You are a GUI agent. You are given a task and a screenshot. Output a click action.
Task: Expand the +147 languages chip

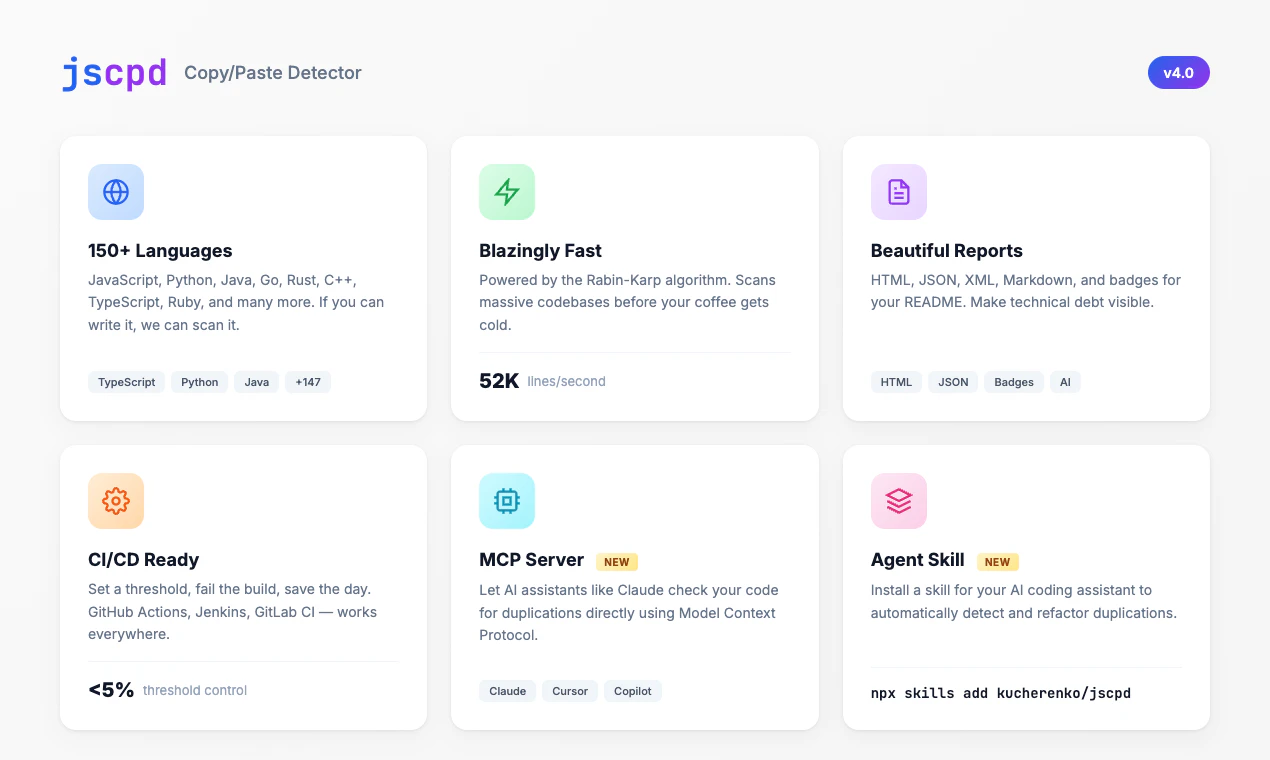[308, 382]
